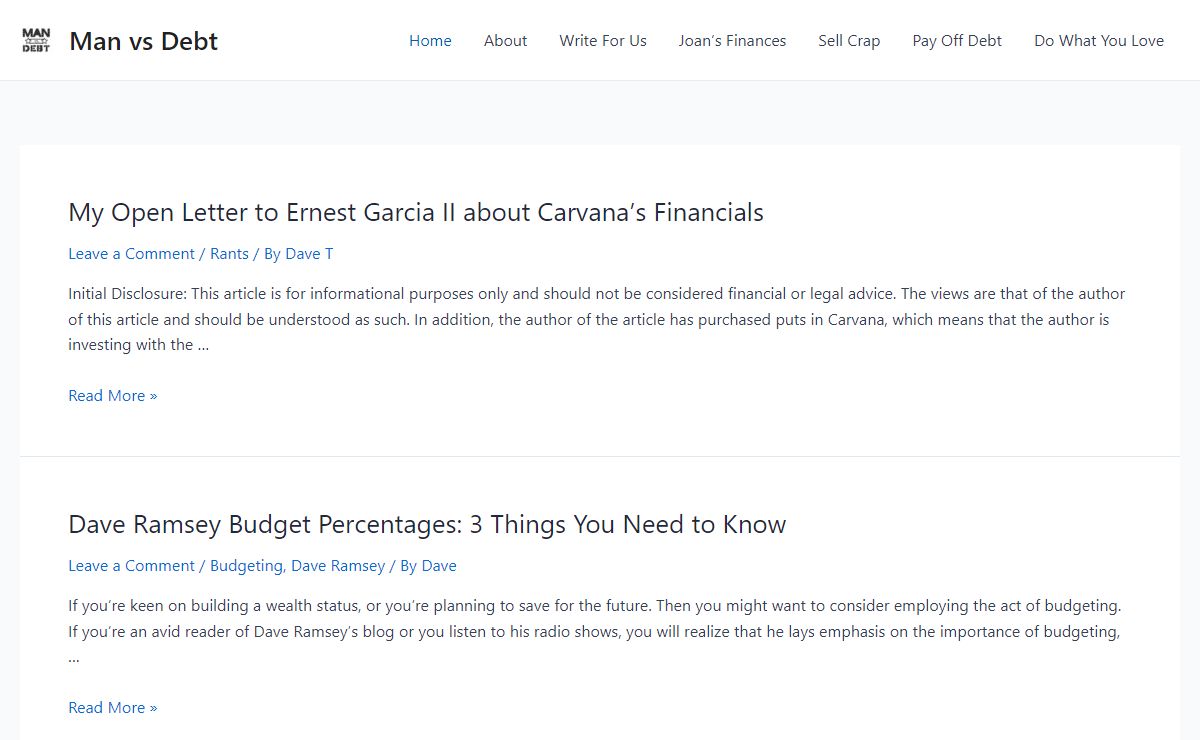Viewport: 1200px width, 740px height.
Task: Leave a Comment on Budget Percentages post
Action: pos(131,566)
